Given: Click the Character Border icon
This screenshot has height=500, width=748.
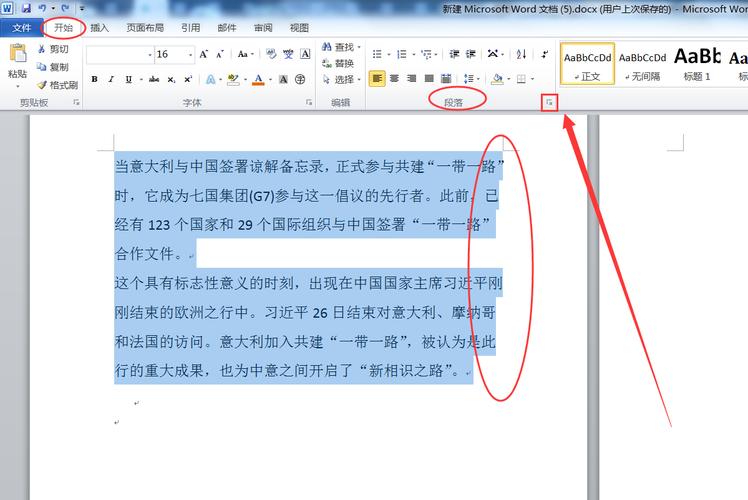Looking at the screenshot, I should point(305,54).
